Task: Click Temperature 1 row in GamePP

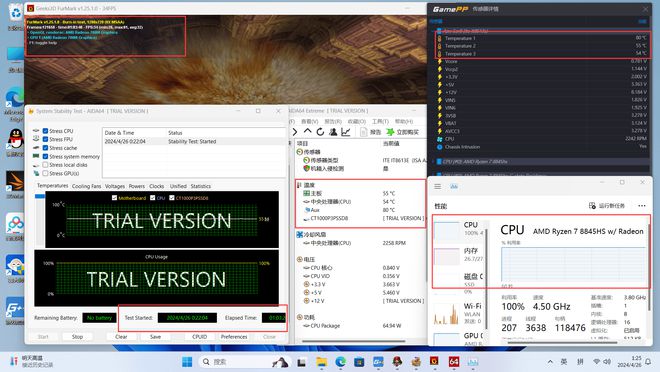Action: coord(542,38)
